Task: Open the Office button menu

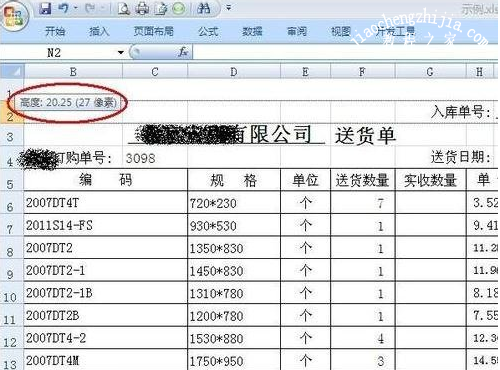Action: click(13, 17)
